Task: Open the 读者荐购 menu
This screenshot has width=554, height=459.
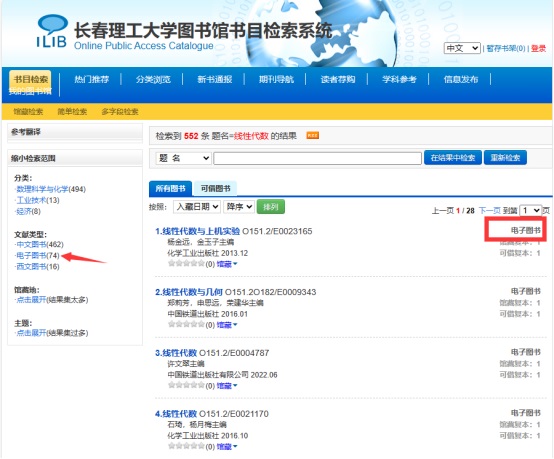Action: coord(337,79)
